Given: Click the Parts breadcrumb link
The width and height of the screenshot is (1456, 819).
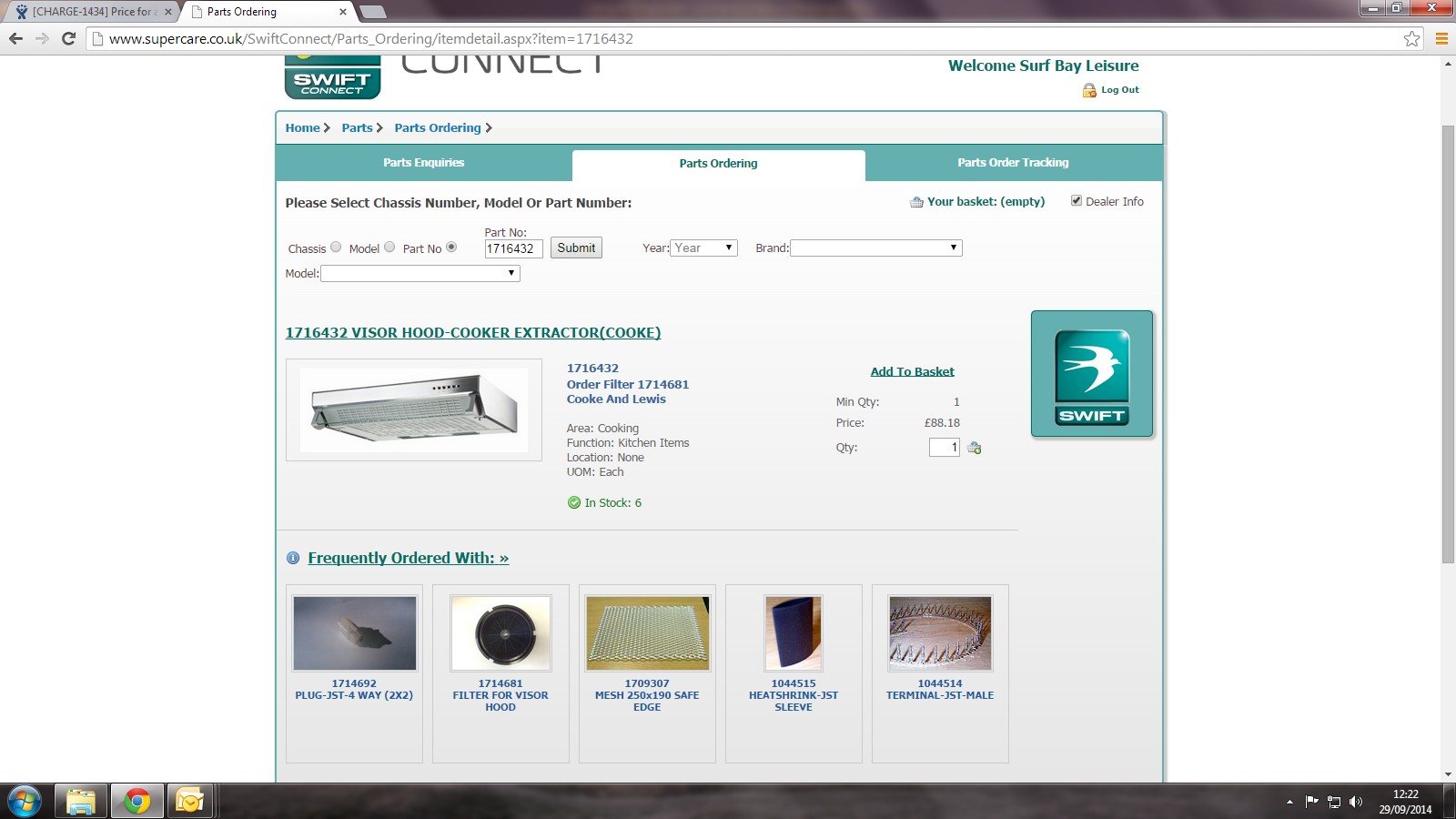Looking at the screenshot, I should (x=357, y=127).
